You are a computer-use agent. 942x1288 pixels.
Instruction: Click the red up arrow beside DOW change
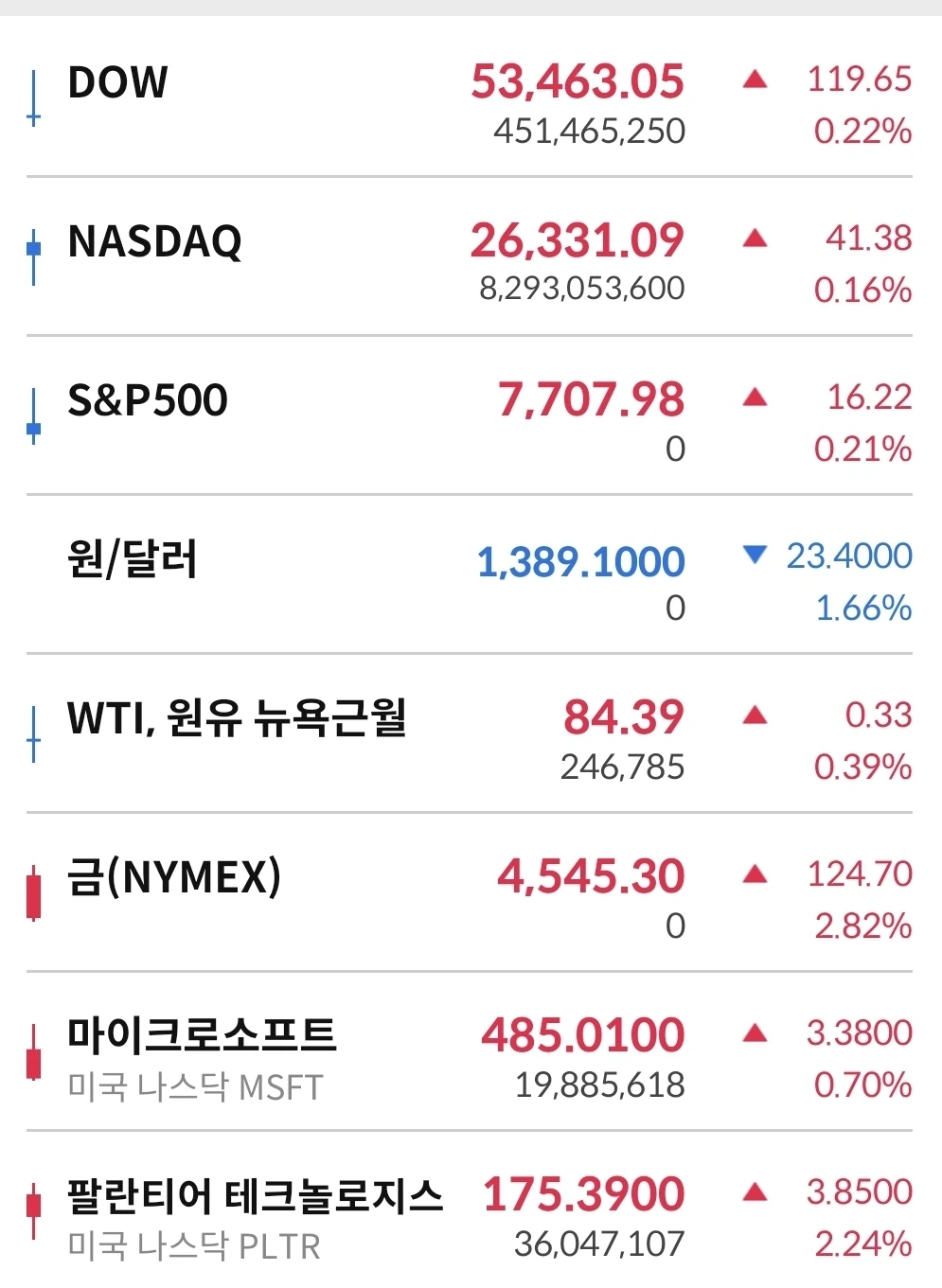[755, 79]
